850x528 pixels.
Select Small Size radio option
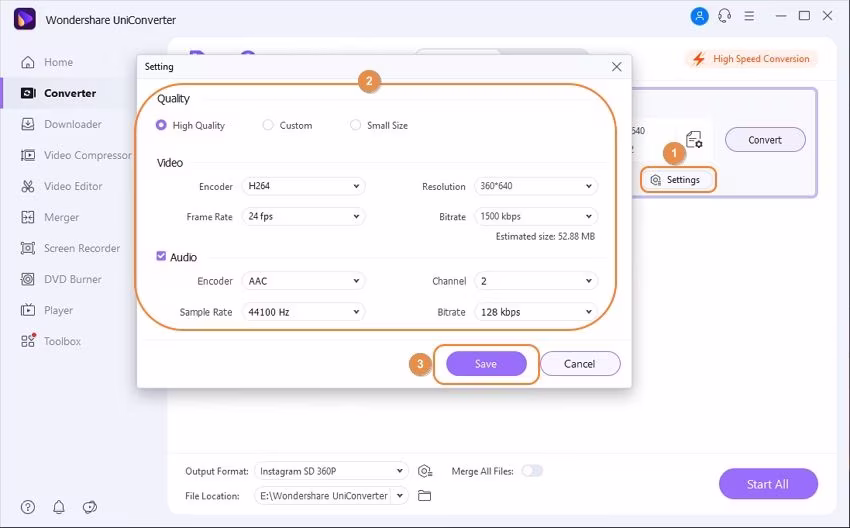[x=355, y=125]
